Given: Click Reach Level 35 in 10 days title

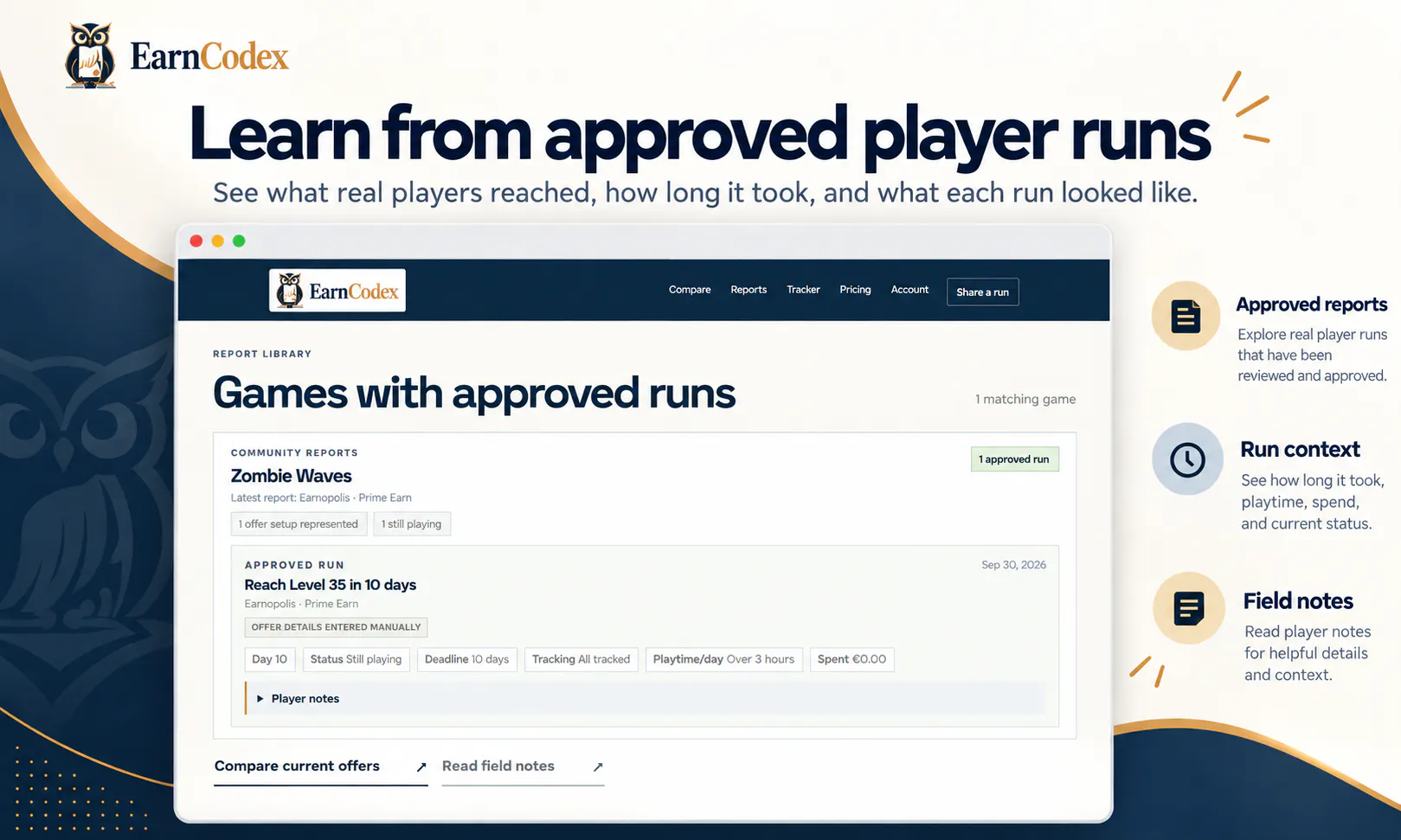Looking at the screenshot, I should pos(331,585).
